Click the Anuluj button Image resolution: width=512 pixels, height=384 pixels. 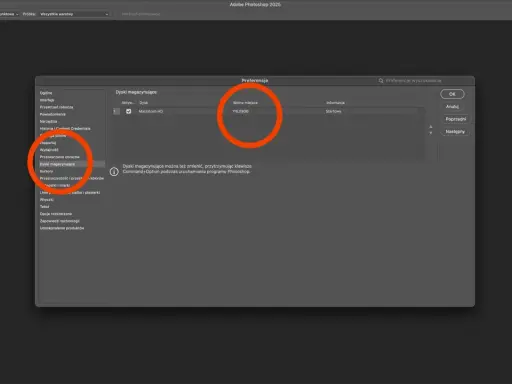coord(452,107)
